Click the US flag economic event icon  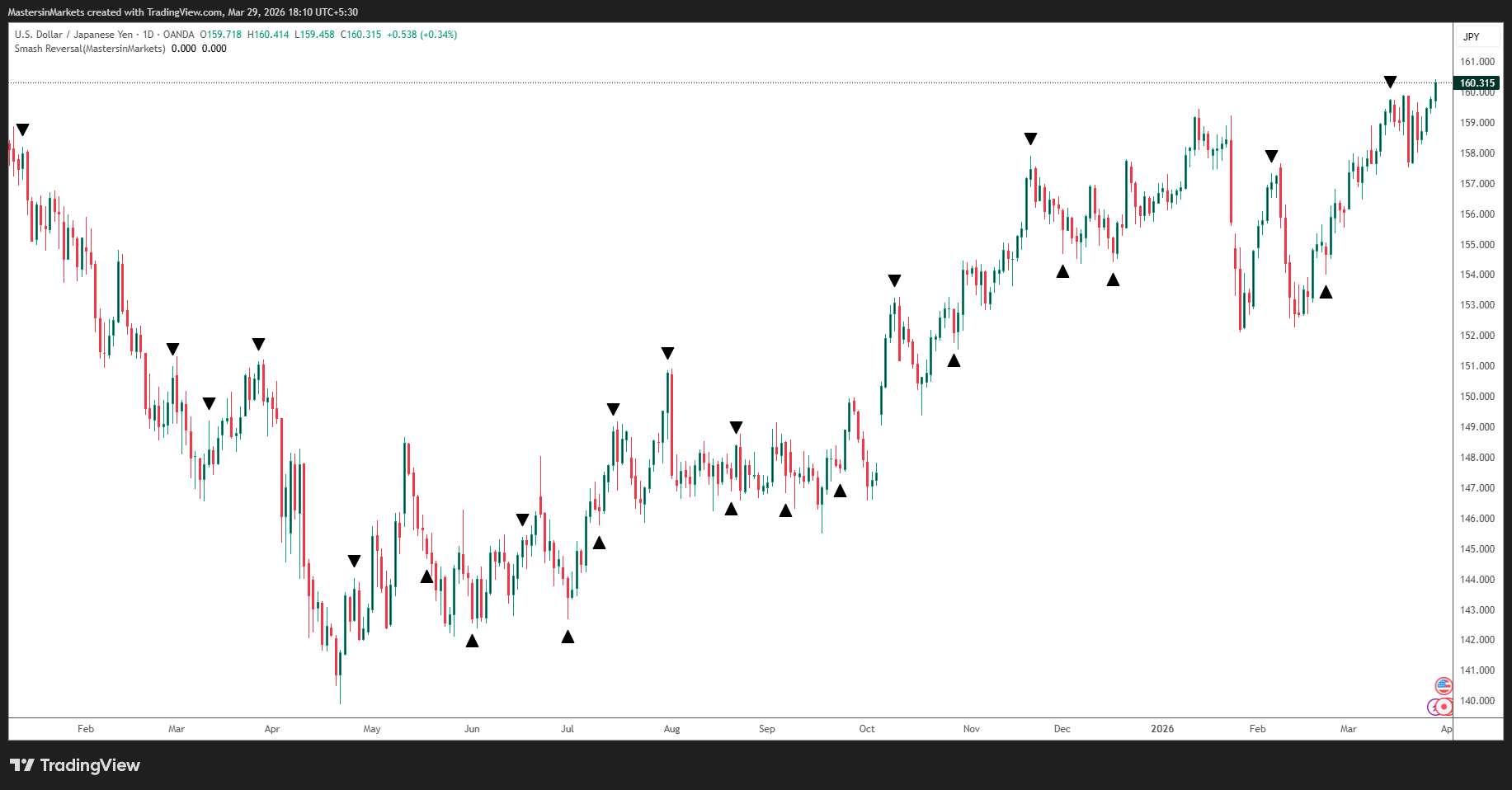tap(1444, 685)
